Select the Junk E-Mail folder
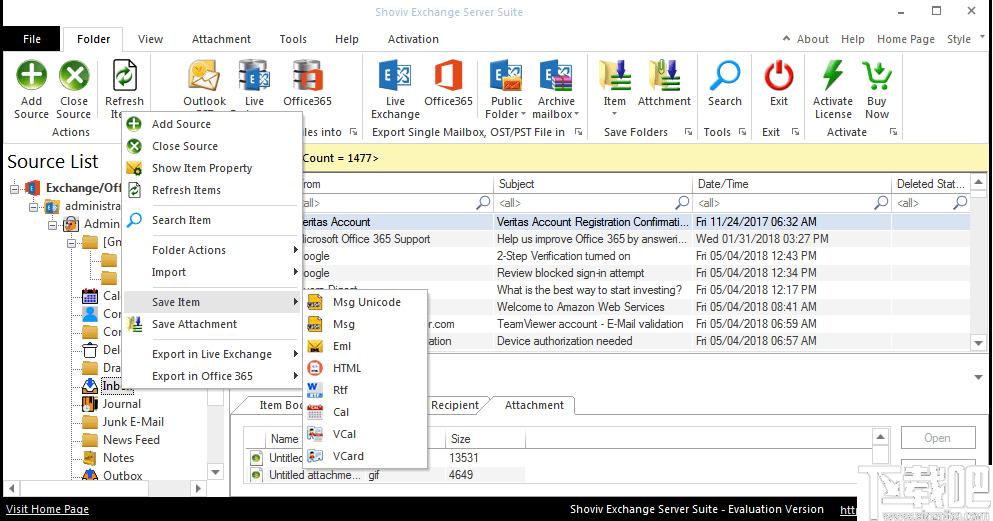The image size is (993, 521). pyautogui.click(x=133, y=422)
